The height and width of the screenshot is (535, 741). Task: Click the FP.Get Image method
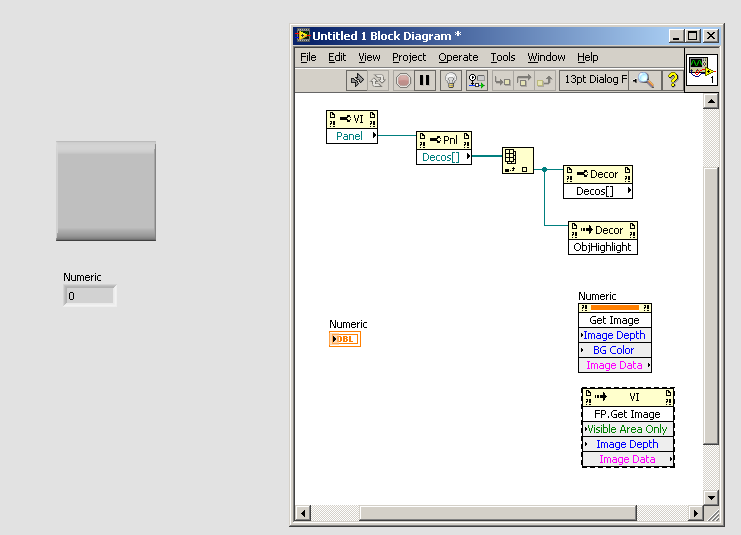click(x=628, y=414)
